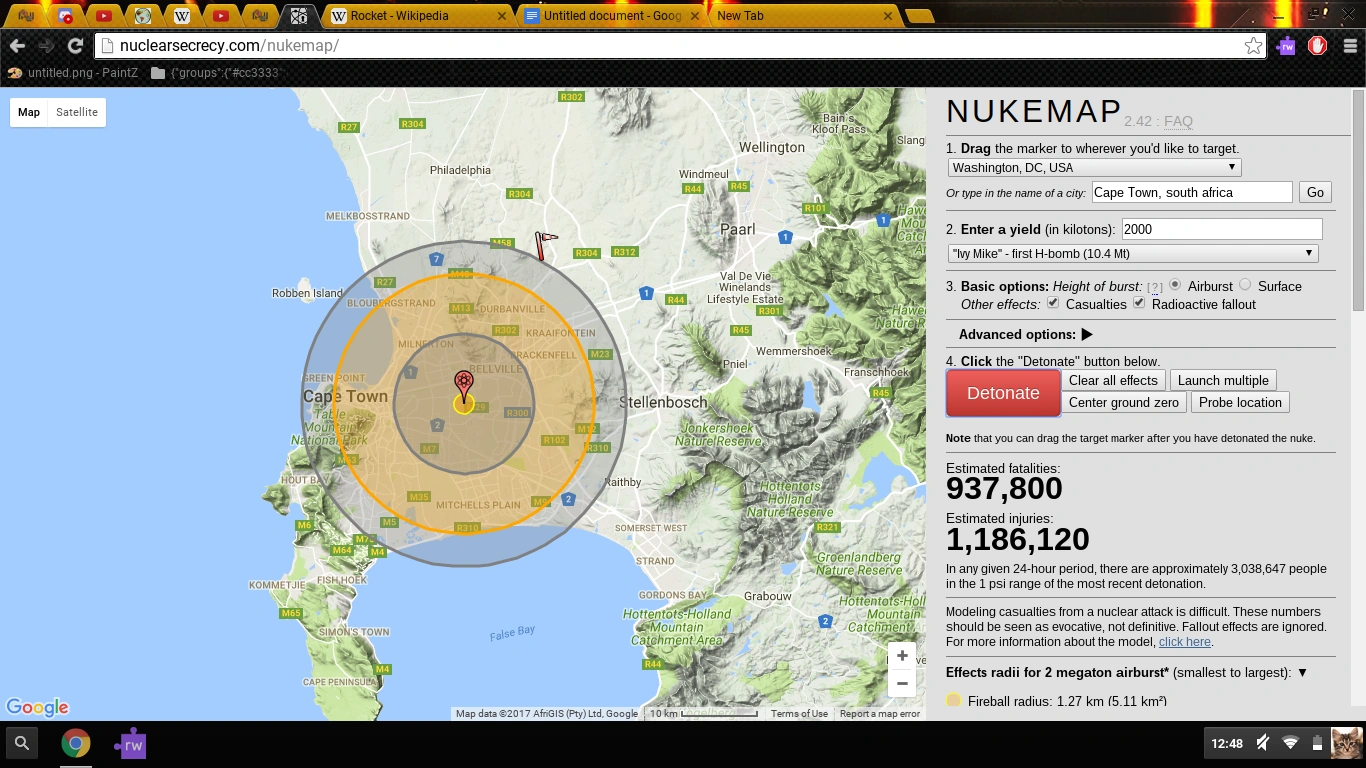Viewport: 1366px width, 768px height.
Task: Open the Wi-Fi status icon in the tray
Action: [1291, 743]
